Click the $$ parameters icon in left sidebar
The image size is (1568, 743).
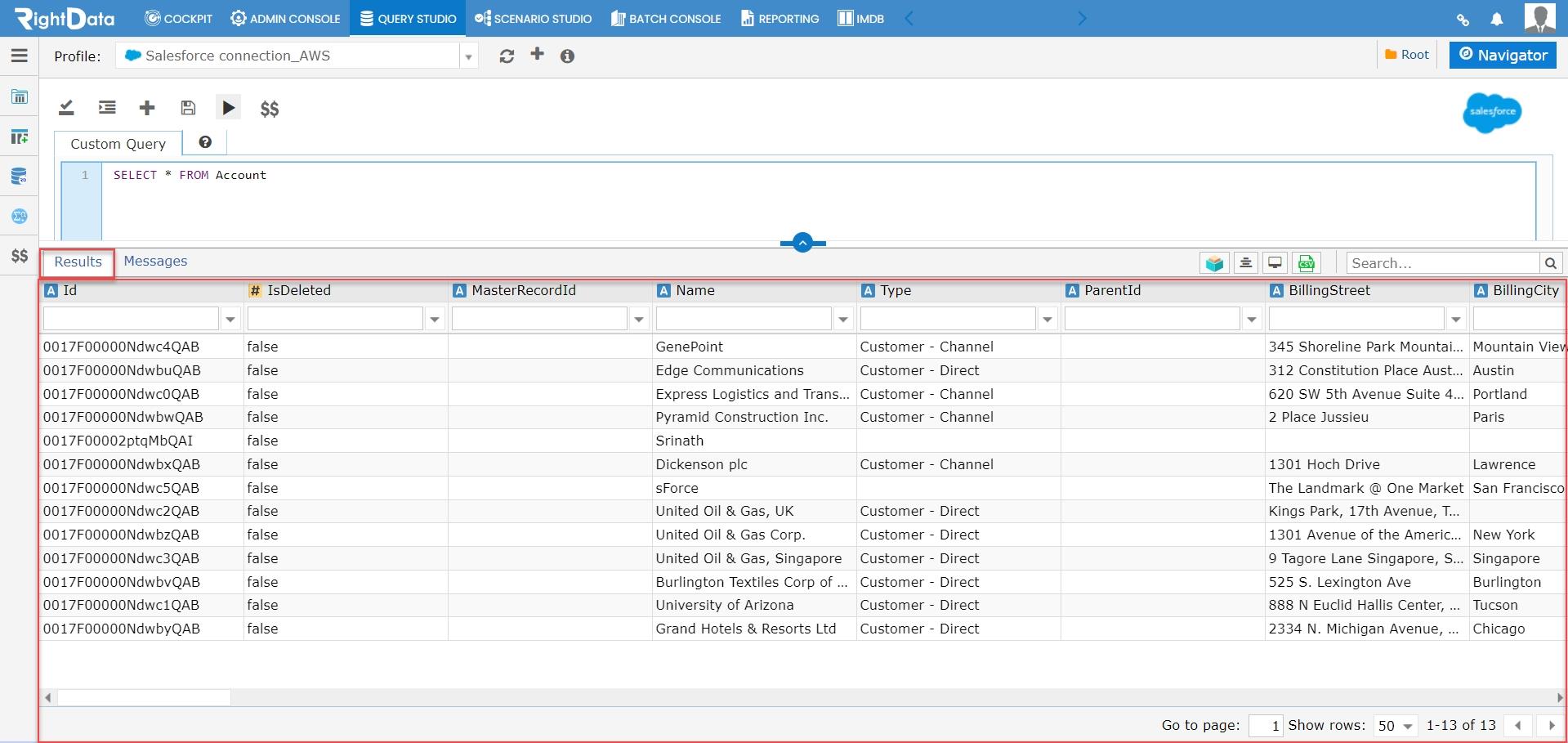pyautogui.click(x=20, y=256)
